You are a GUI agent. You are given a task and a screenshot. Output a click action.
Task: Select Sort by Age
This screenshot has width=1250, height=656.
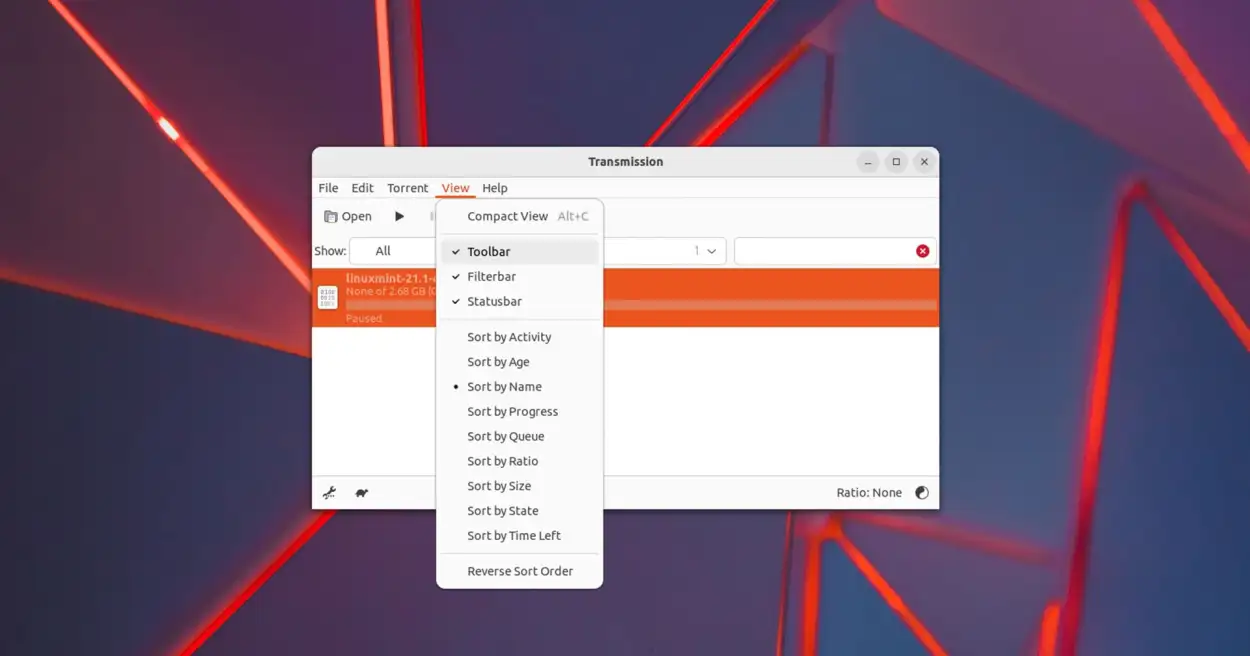(x=520, y=362)
